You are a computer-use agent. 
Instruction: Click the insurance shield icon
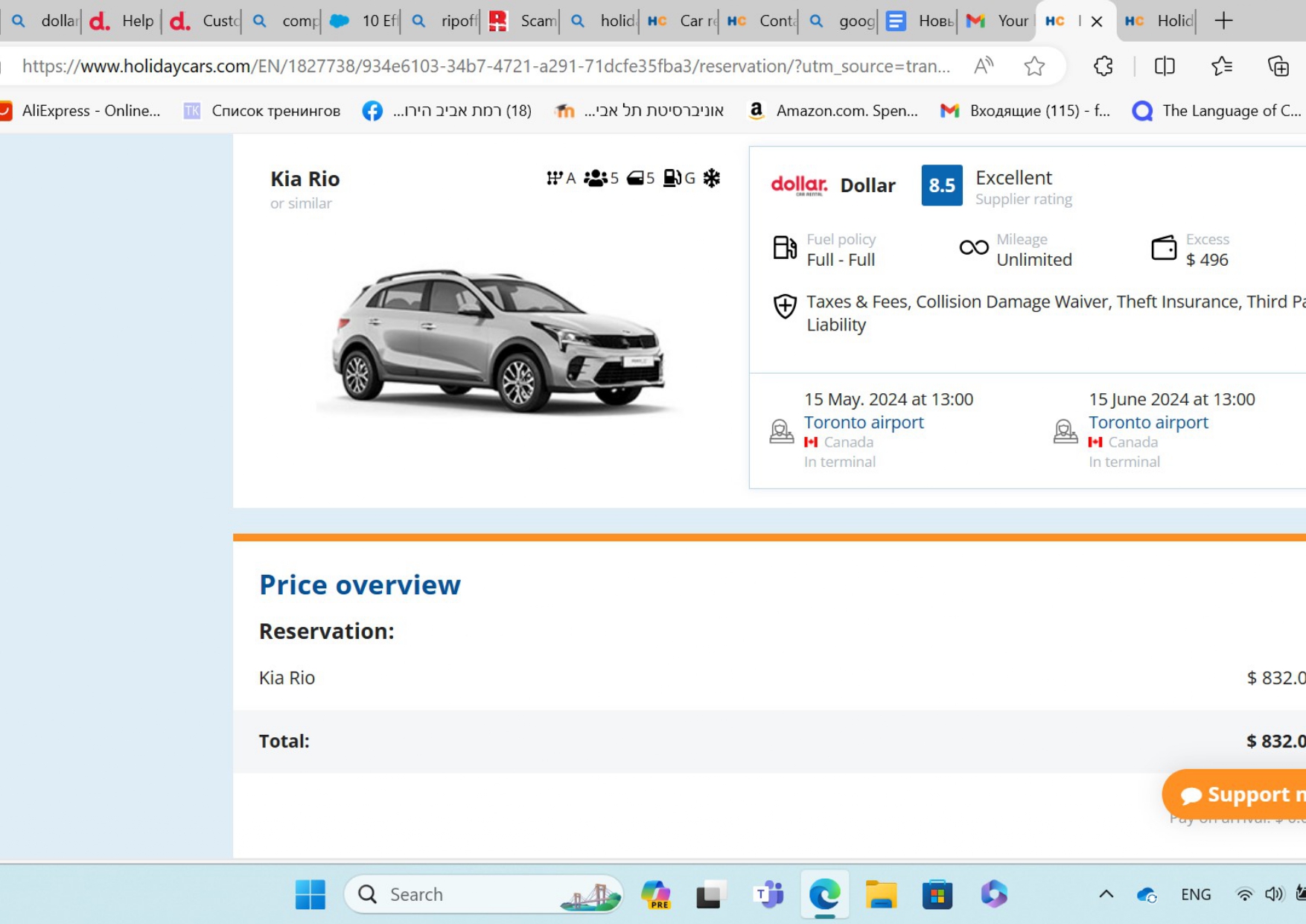(785, 305)
